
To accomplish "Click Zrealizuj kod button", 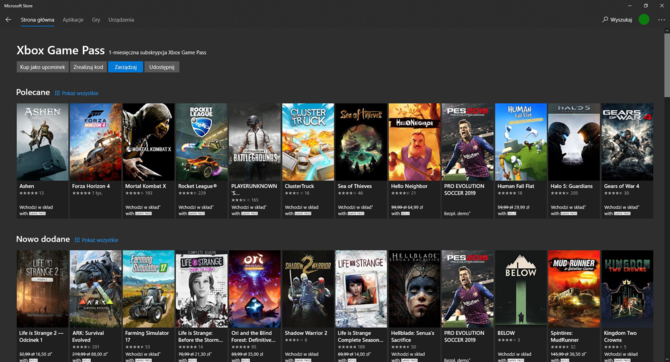I will point(88,67).
